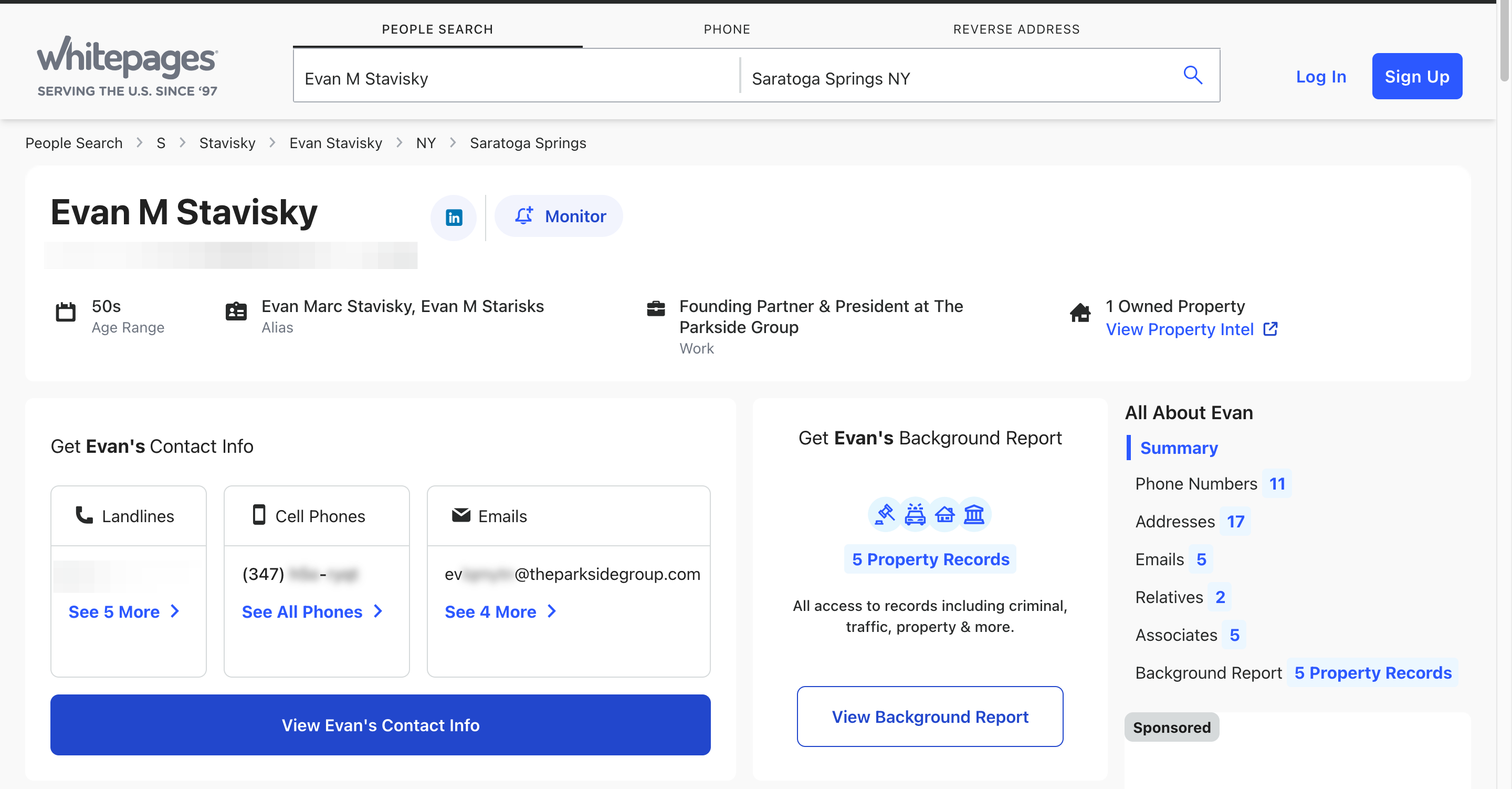Click View Evan's Contact Info button
The height and width of the screenshot is (789, 1512).
[380, 725]
